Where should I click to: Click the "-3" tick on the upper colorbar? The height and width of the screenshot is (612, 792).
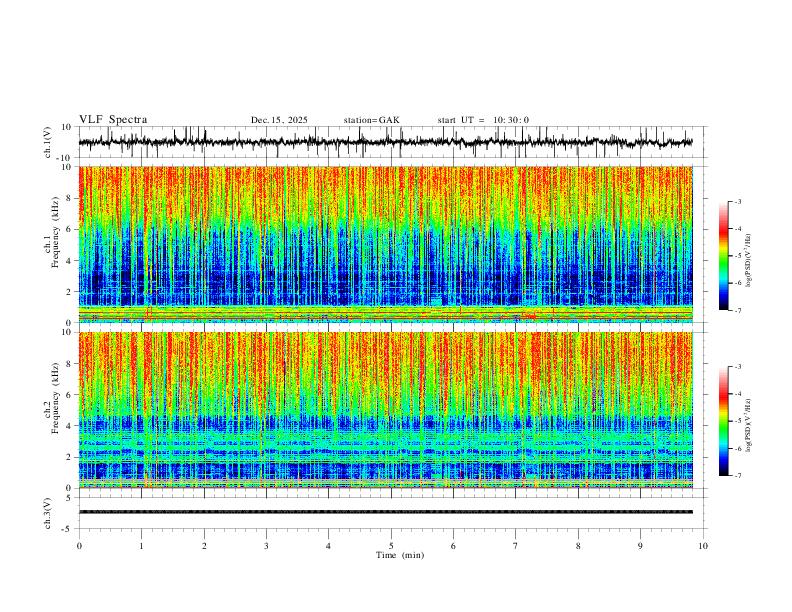tap(738, 201)
